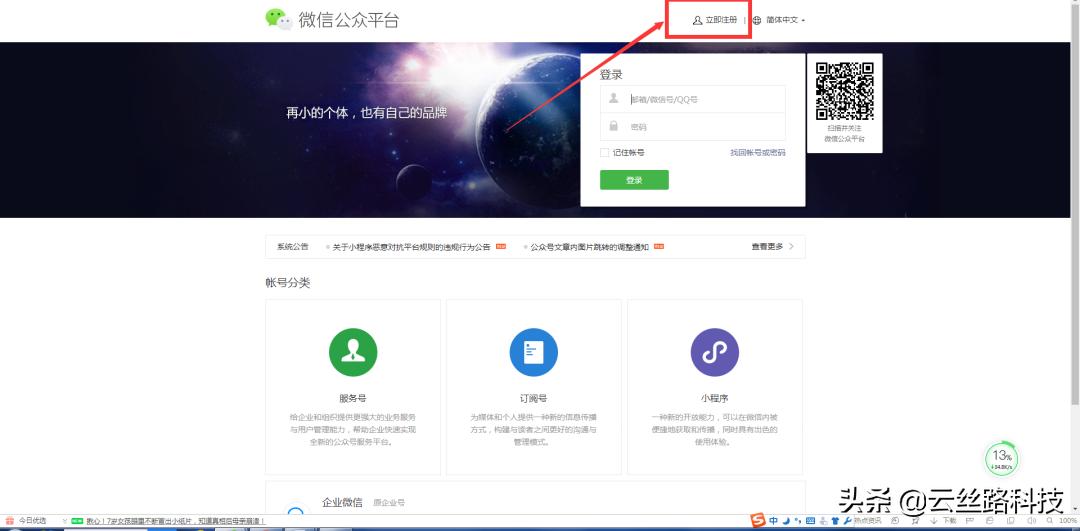Click the QR code image

[x=844, y=91]
